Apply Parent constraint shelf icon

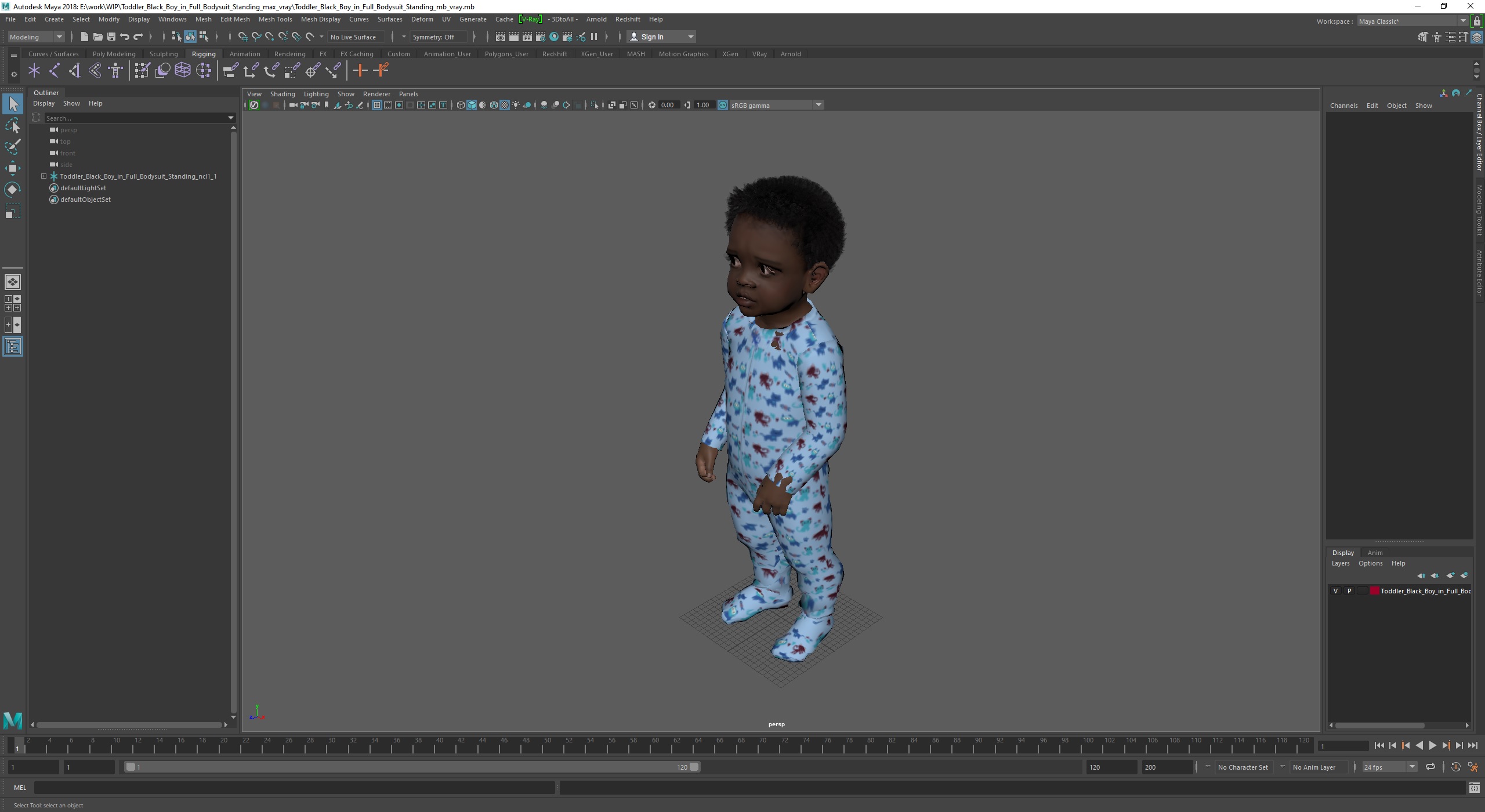tap(230, 71)
